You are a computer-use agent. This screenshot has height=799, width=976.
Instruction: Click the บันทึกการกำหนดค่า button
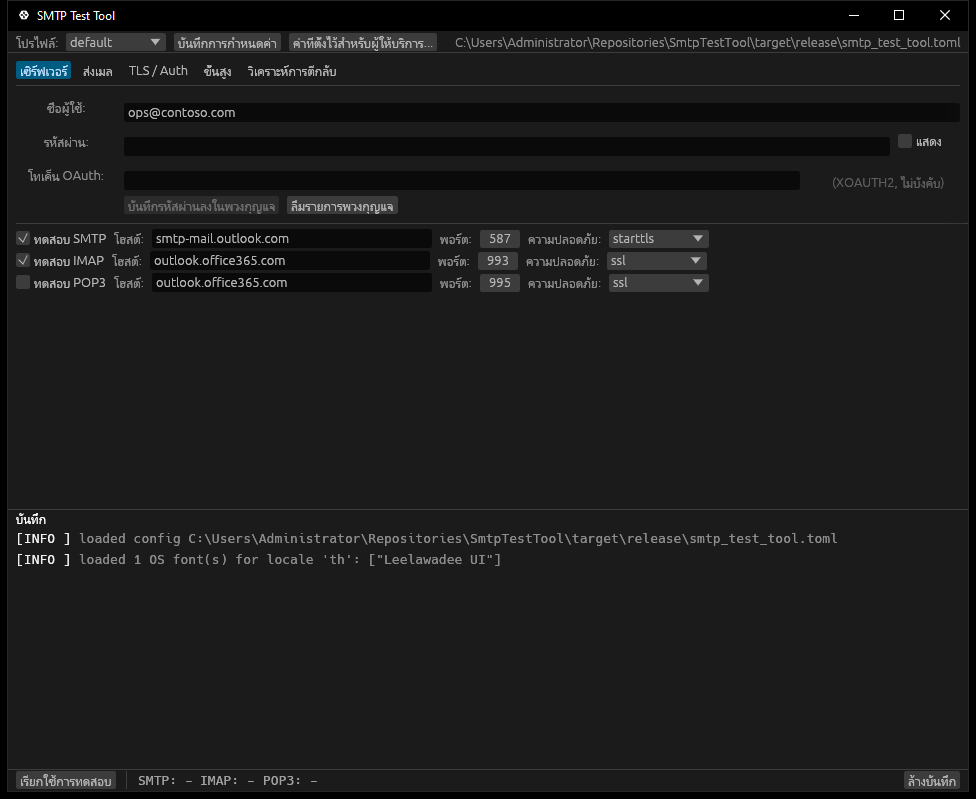tap(227, 42)
